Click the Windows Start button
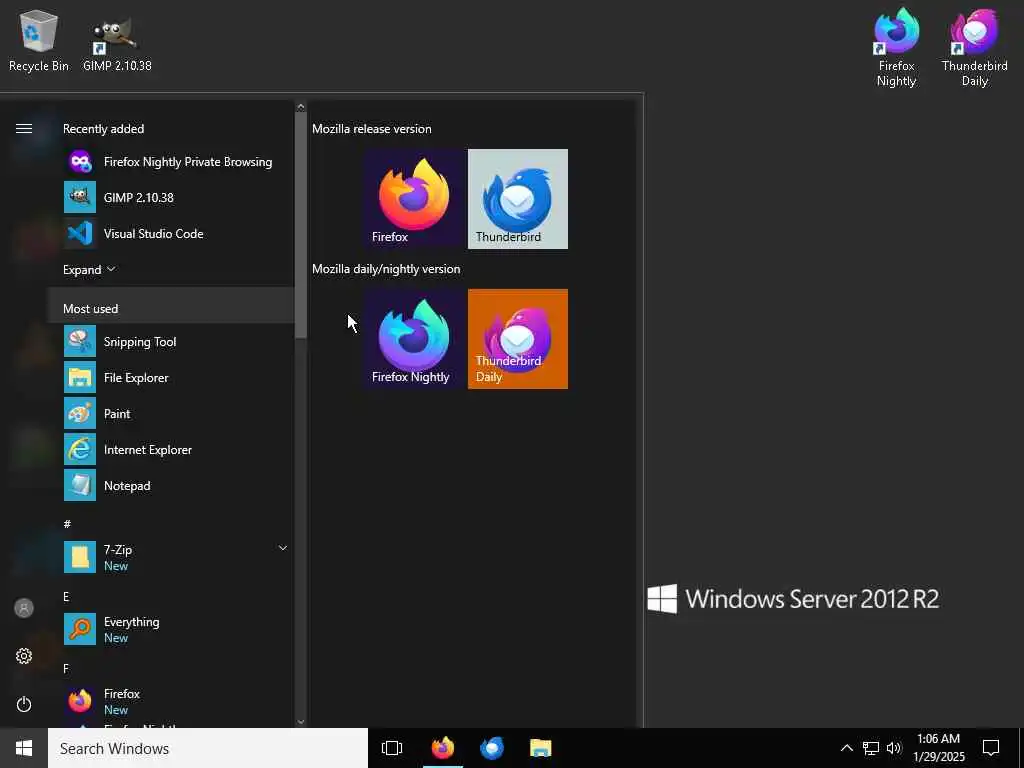The height and width of the screenshot is (768, 1024). (24, 748)
